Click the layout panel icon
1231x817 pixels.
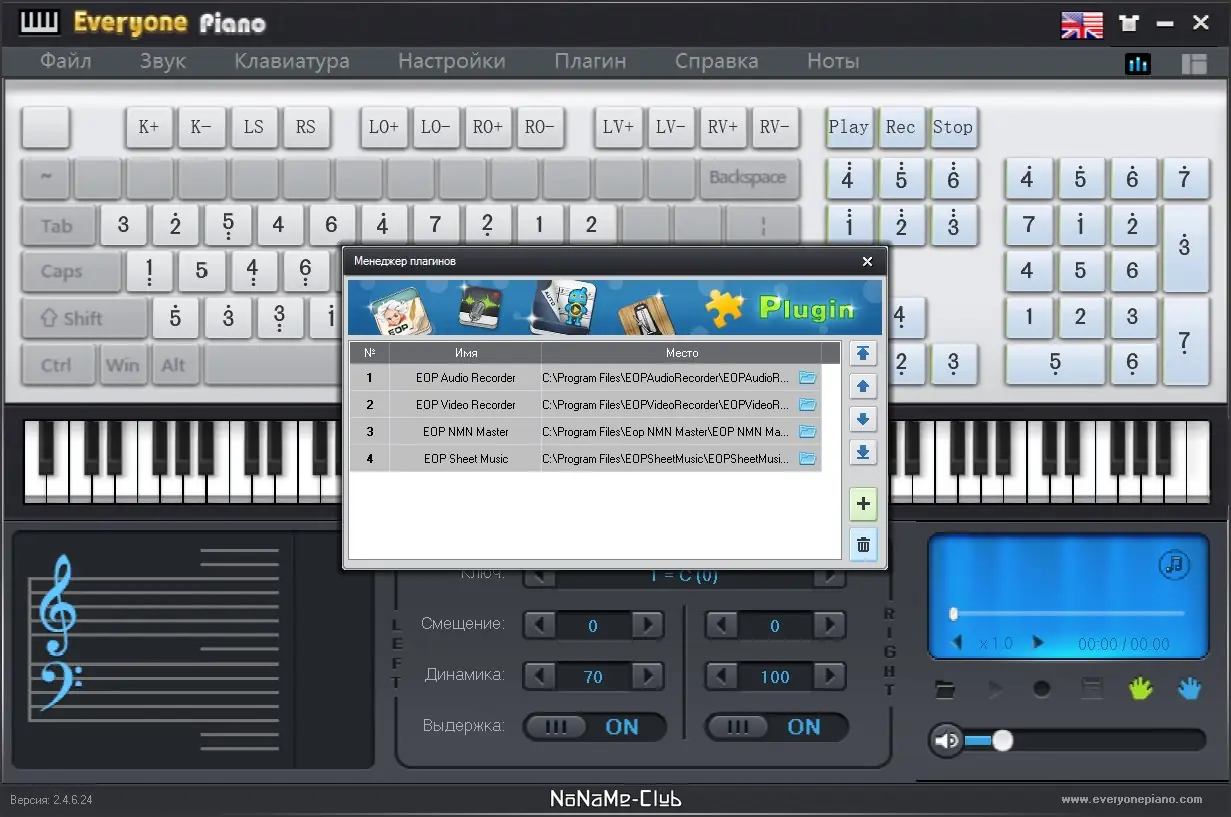[x=1194, y=64]
